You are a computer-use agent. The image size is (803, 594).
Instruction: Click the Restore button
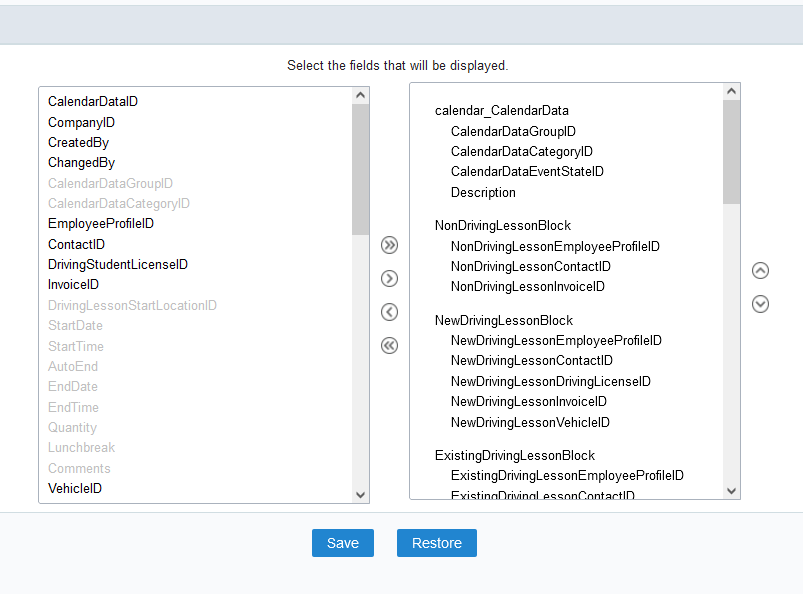click(x=437, y=543)
